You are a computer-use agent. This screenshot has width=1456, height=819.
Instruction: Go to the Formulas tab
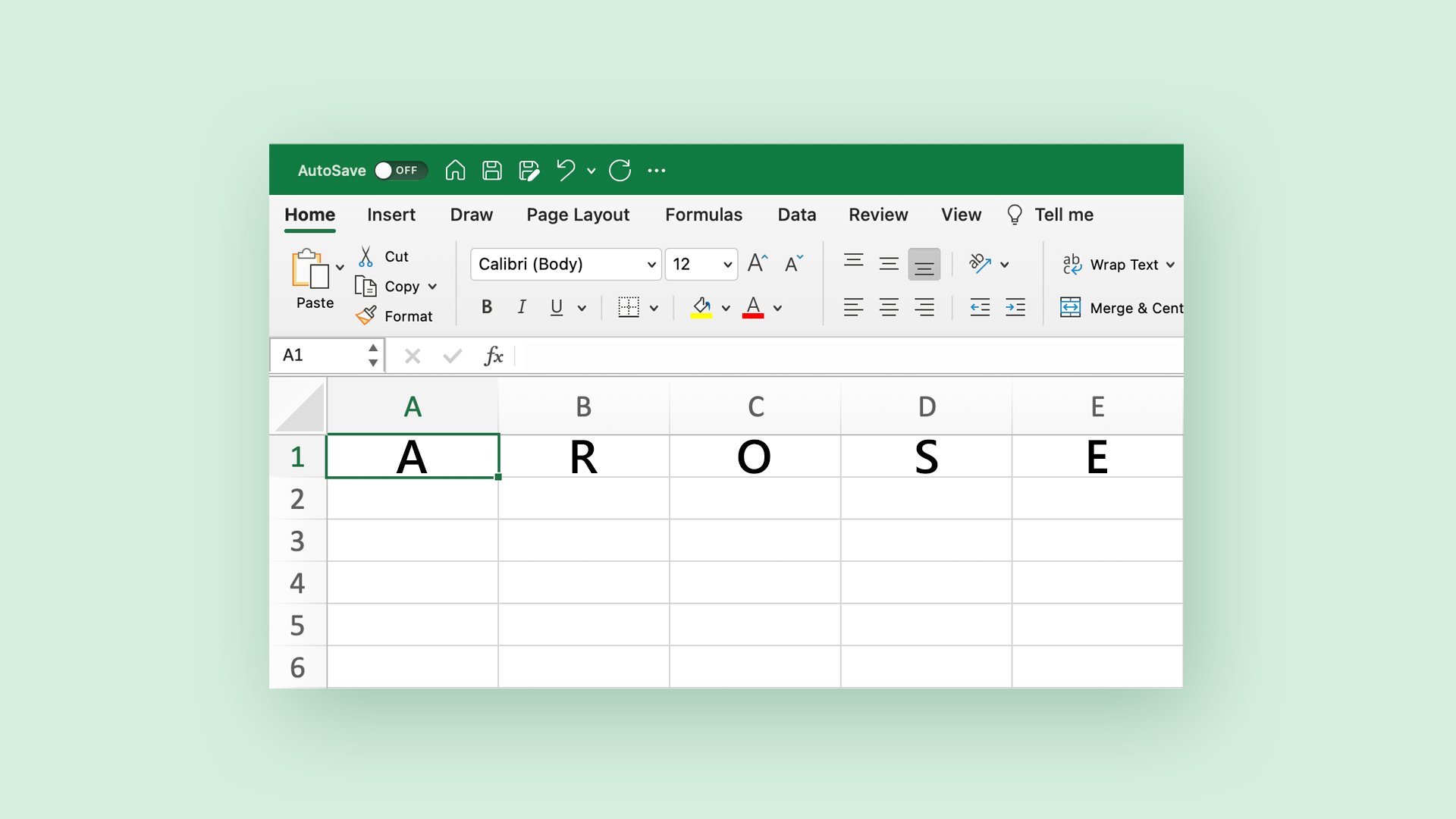pyautogui.click(x=704, y=215)
